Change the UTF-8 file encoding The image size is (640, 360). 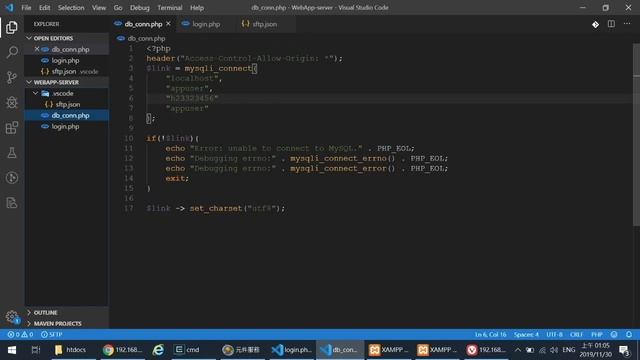tap(554, 334)
